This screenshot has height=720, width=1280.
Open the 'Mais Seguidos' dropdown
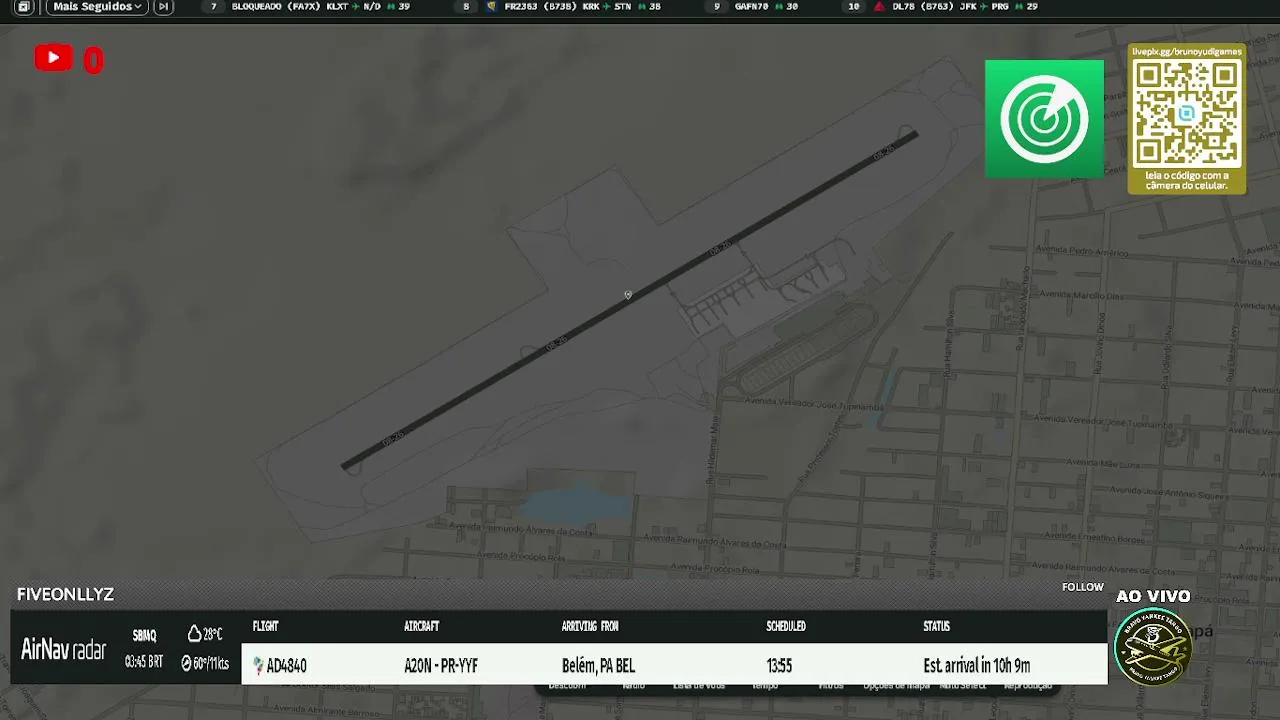click(96, 7)
